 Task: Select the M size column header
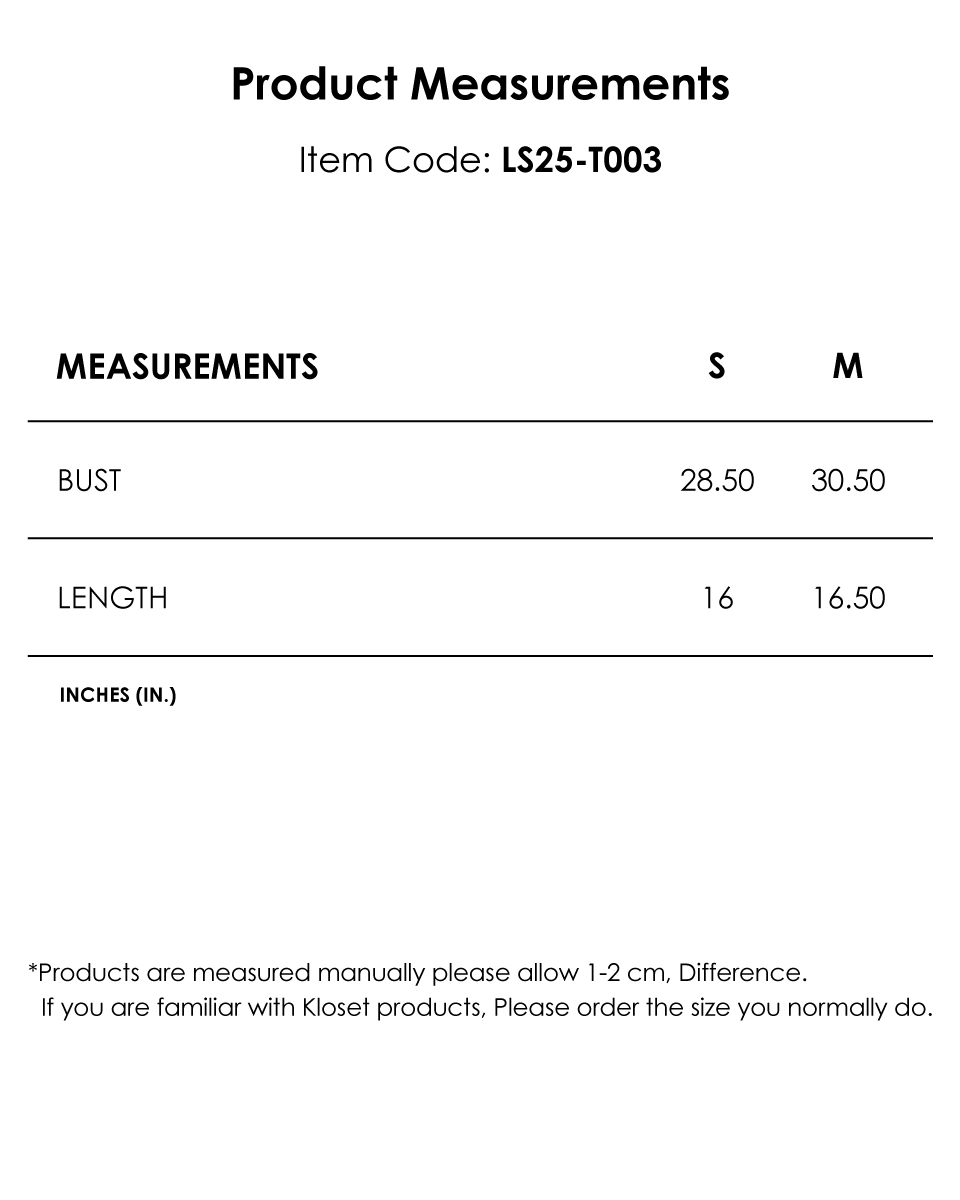[x=848, y=367]
